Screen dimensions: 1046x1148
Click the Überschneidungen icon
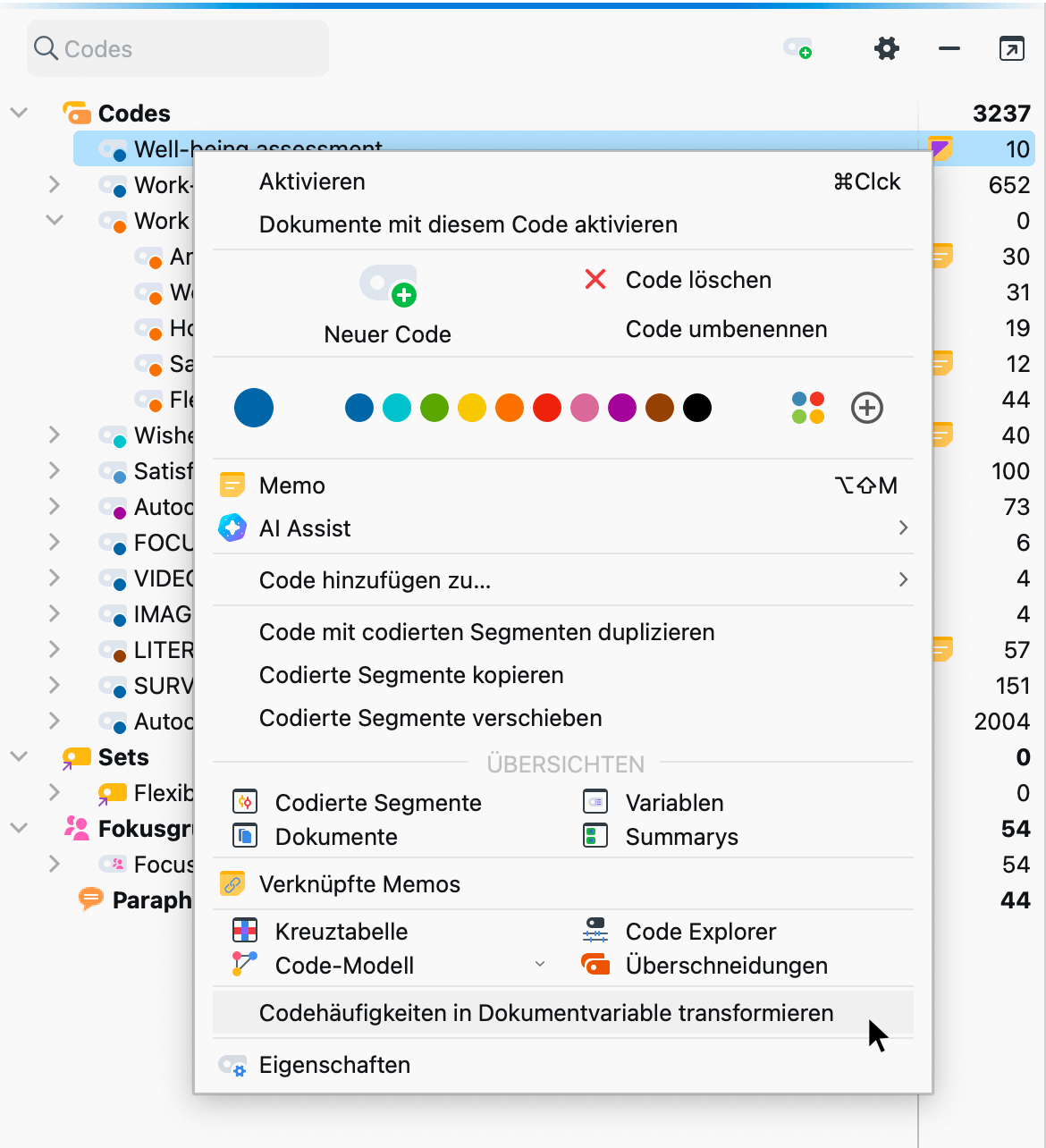point(595,965)
